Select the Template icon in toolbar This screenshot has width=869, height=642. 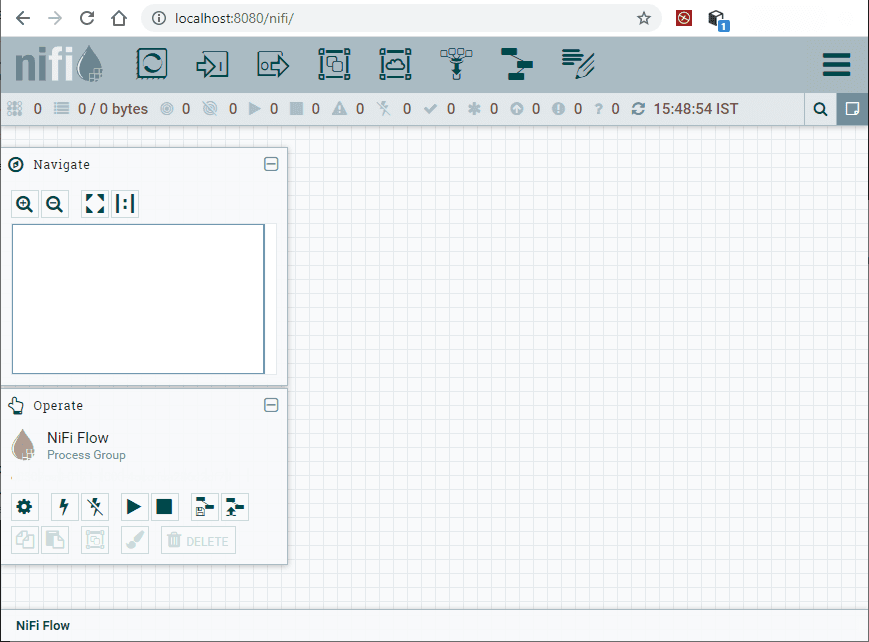tap(517, 65)
